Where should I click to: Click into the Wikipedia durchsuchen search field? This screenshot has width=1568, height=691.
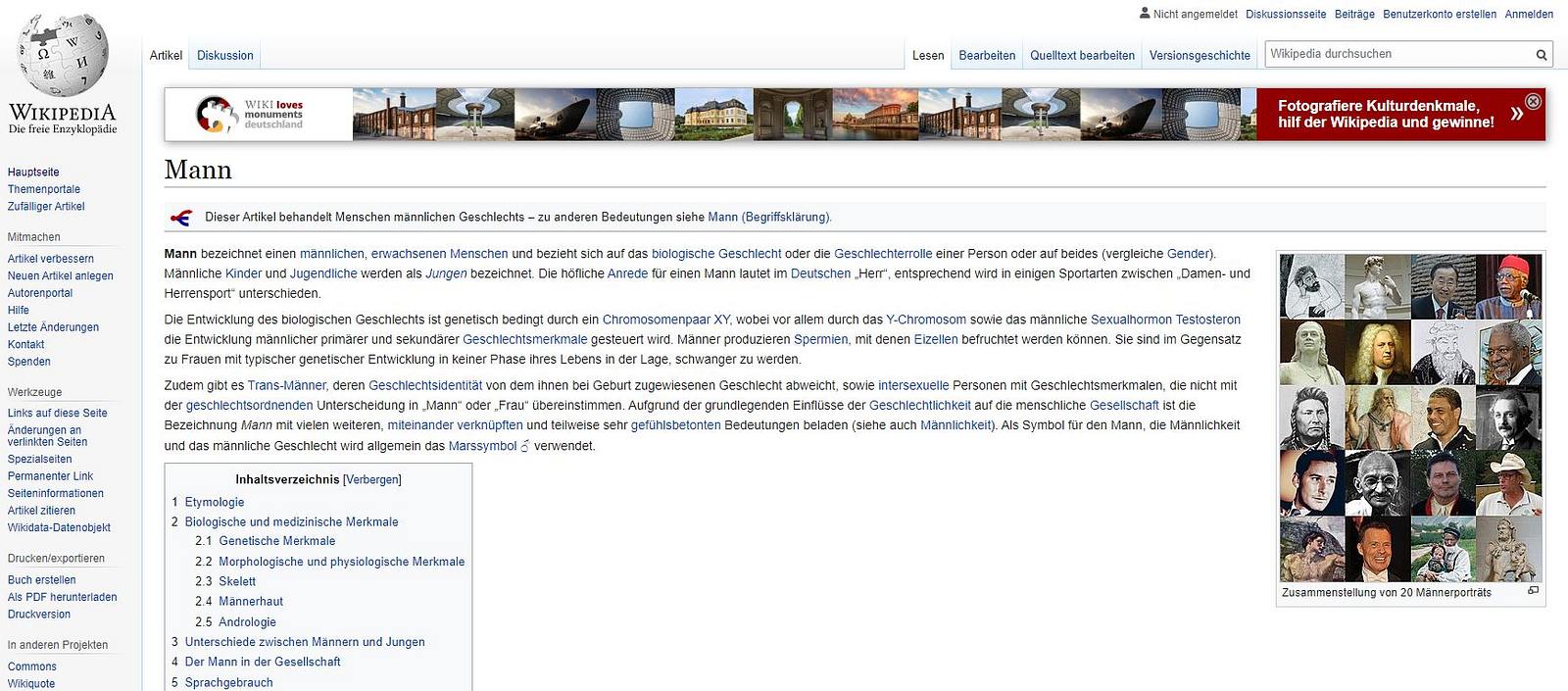1399,54
